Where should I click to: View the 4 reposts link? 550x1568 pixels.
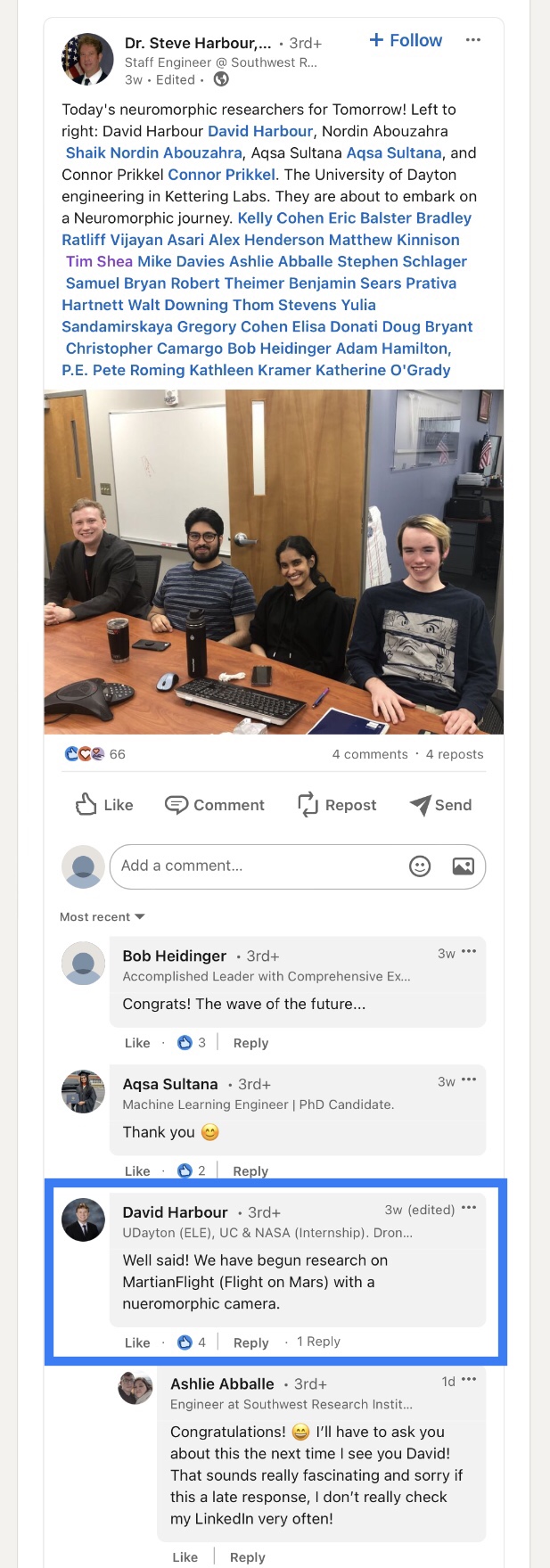[x=455, y=754]
